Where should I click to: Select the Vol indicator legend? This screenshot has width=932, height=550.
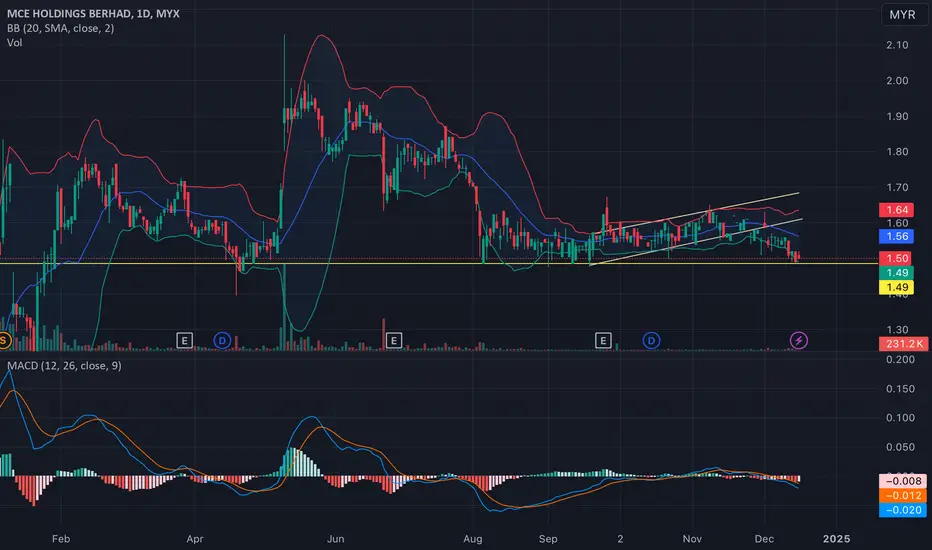point(14,43)
